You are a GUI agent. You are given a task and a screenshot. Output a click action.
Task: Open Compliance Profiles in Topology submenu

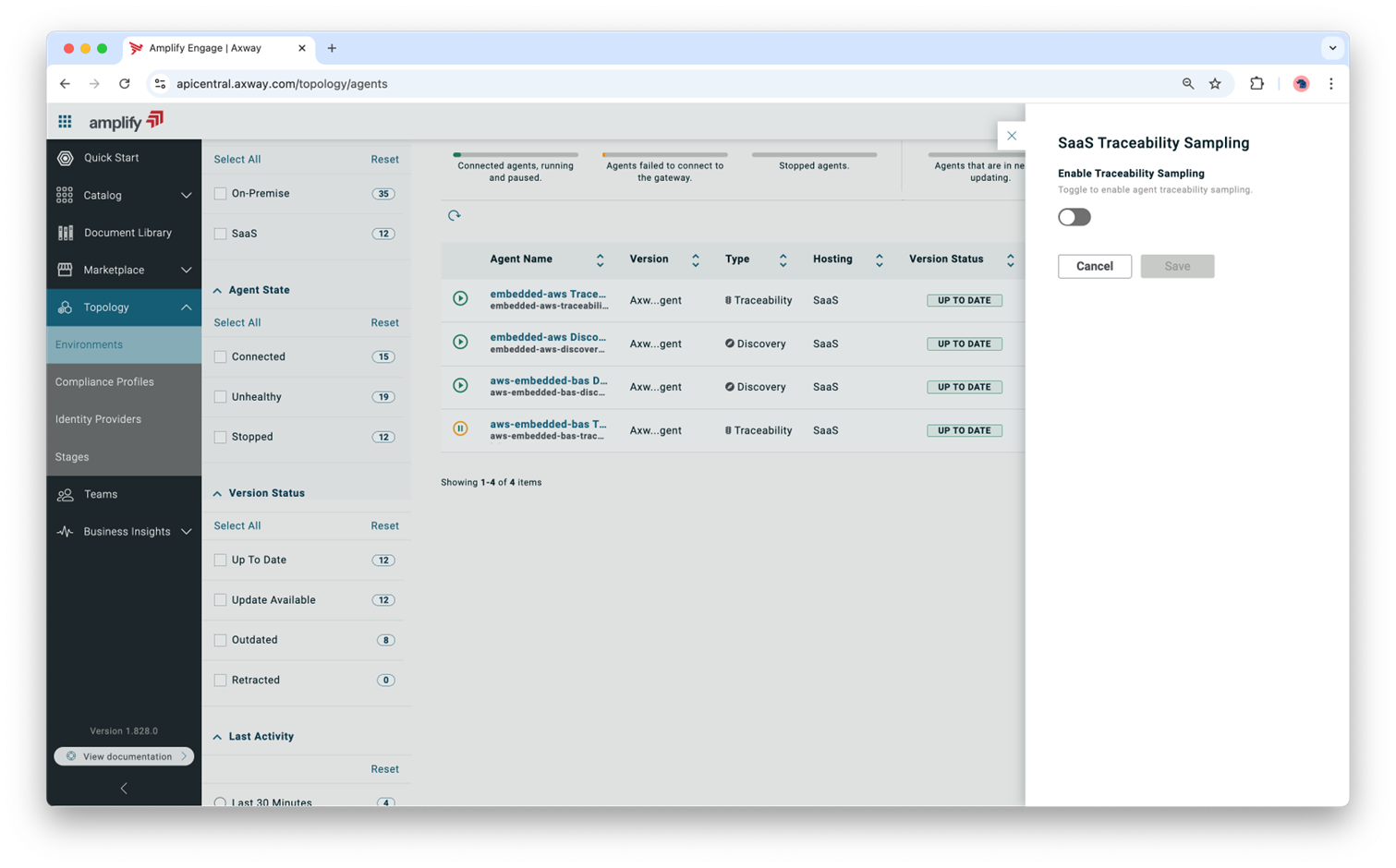pos(104,382)
